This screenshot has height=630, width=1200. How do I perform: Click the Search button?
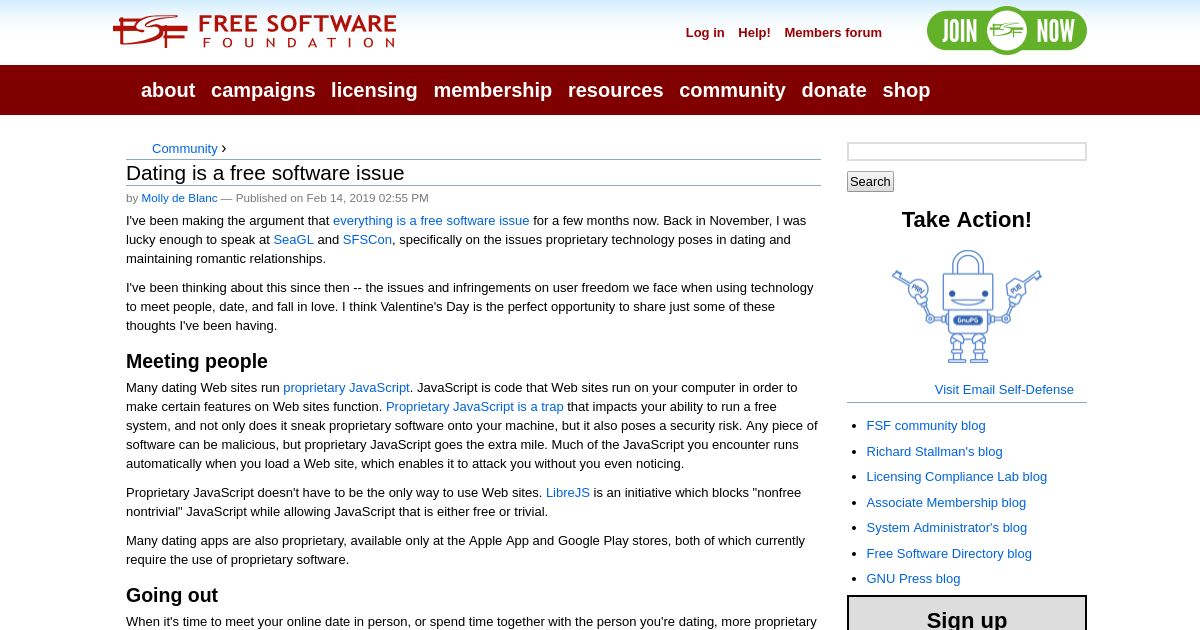coord(870,181)
